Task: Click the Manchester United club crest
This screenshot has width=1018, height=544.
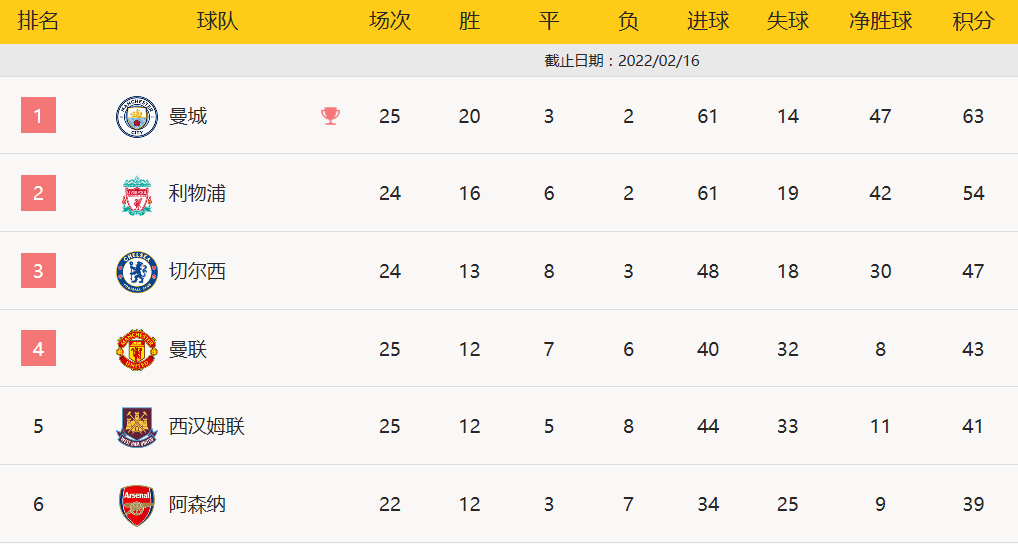Action: click(137, 349)
